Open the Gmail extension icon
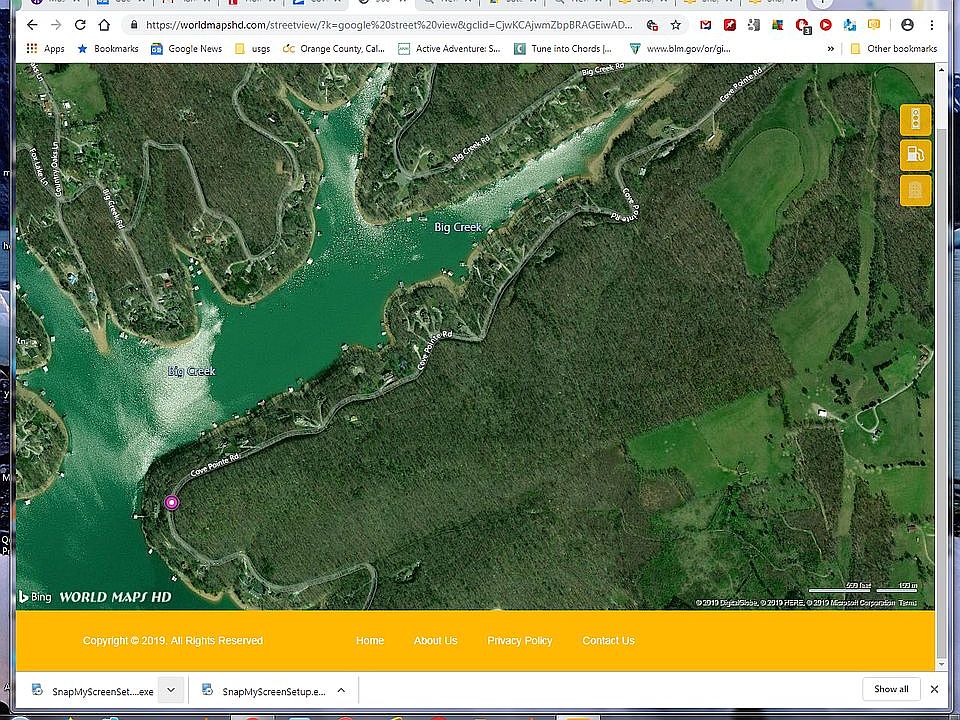 tap(706, 24)
